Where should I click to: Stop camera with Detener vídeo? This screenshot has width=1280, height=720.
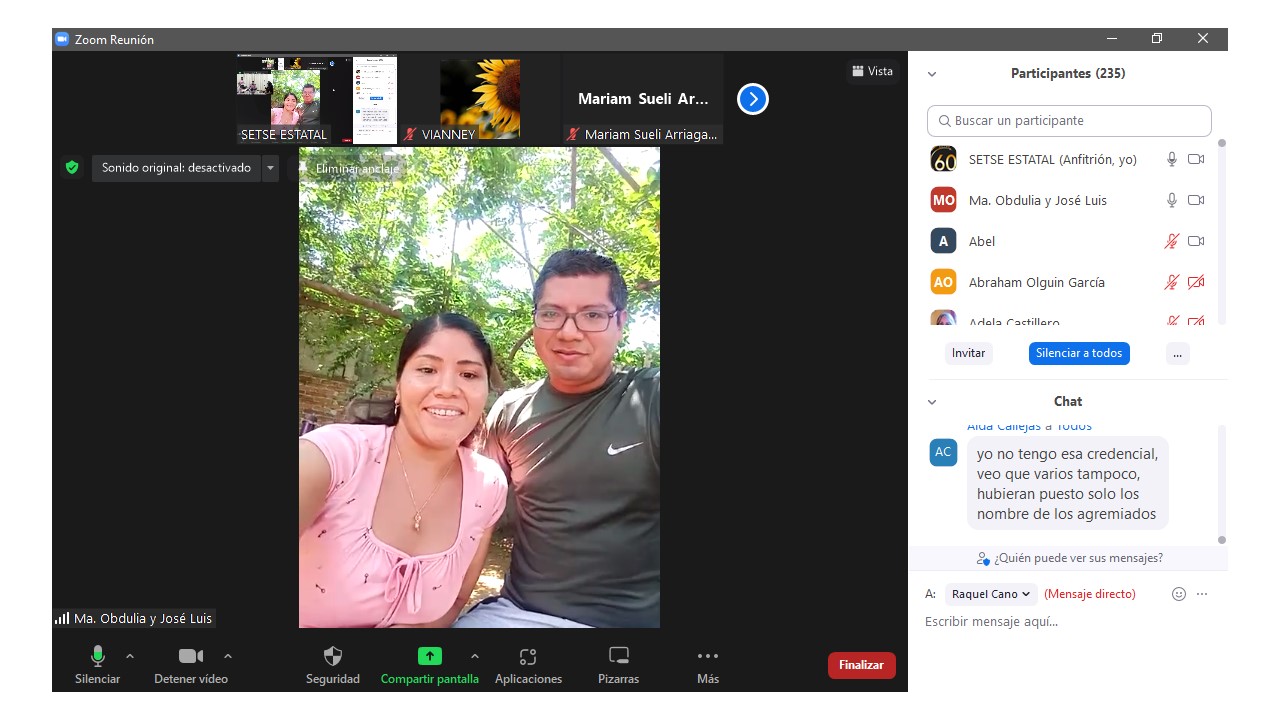pyautogui.click(x=191, y=665)
